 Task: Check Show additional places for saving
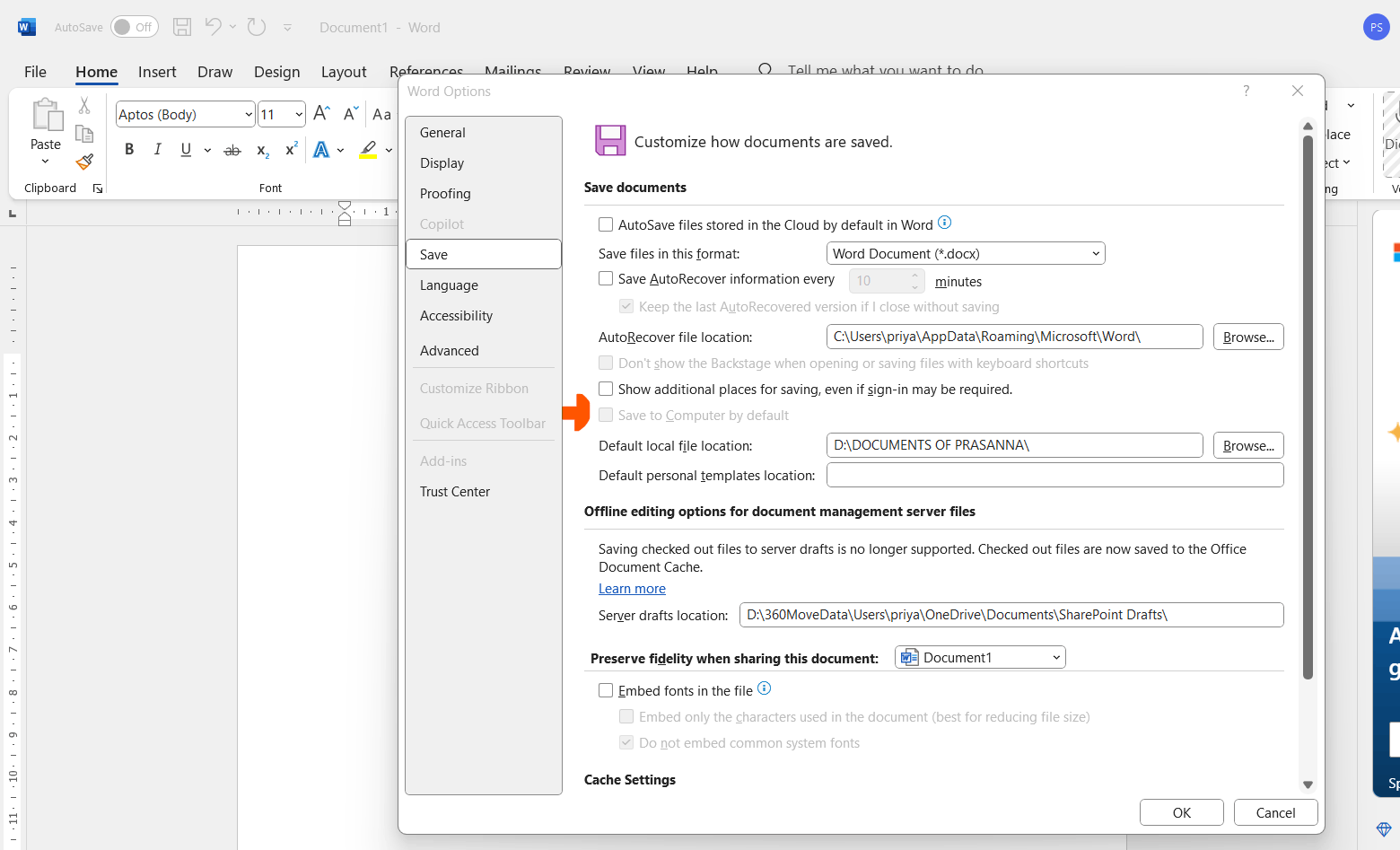tap(606, 389)
